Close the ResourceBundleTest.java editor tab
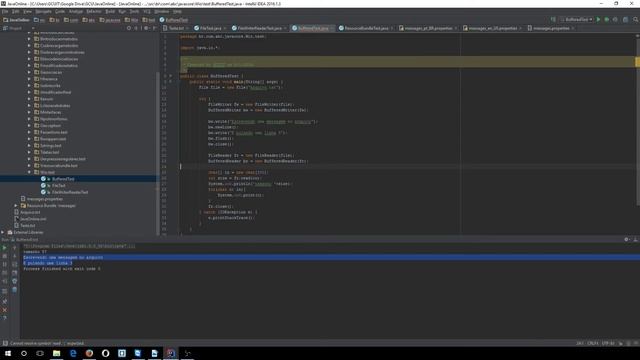Screen dimensions: 640x360 tap(392, 28)
